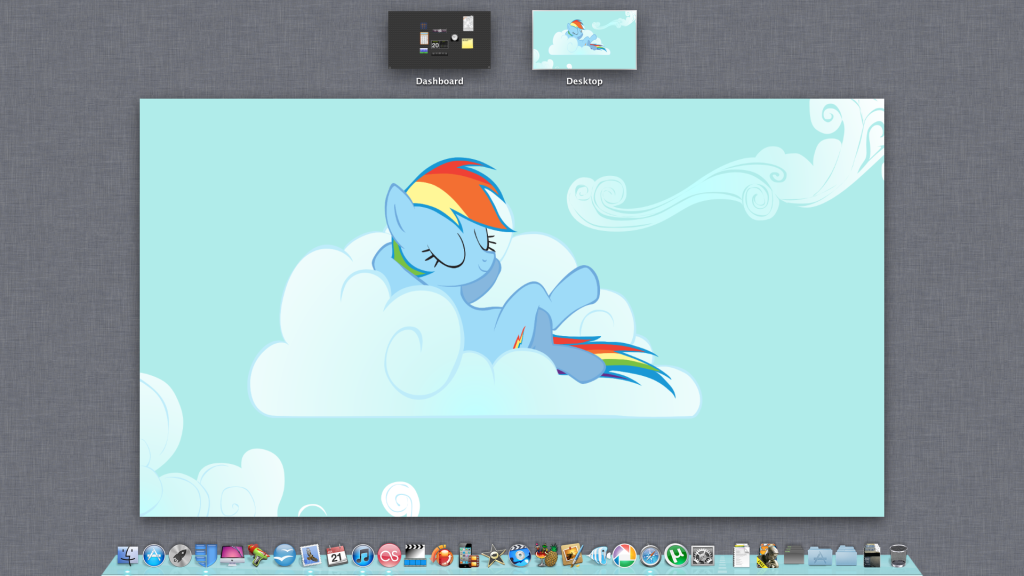Open the Applications folder stack
Viewport: 1024px width, 576px height.
pyautogui.click(x=820, y=556)
